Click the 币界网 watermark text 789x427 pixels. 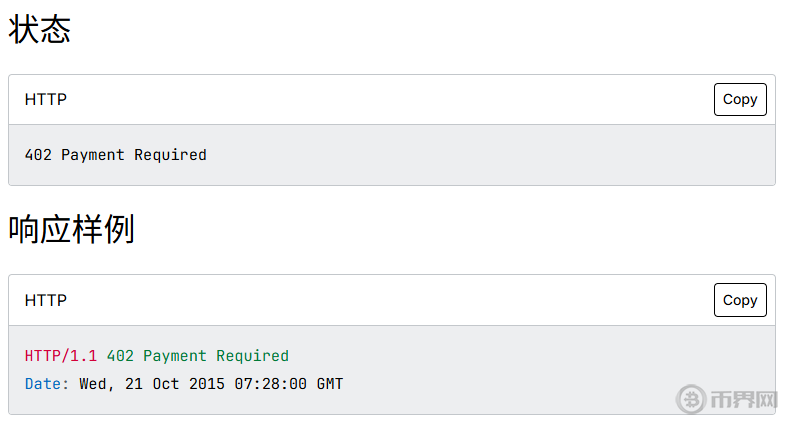click(x=743, y=400)
